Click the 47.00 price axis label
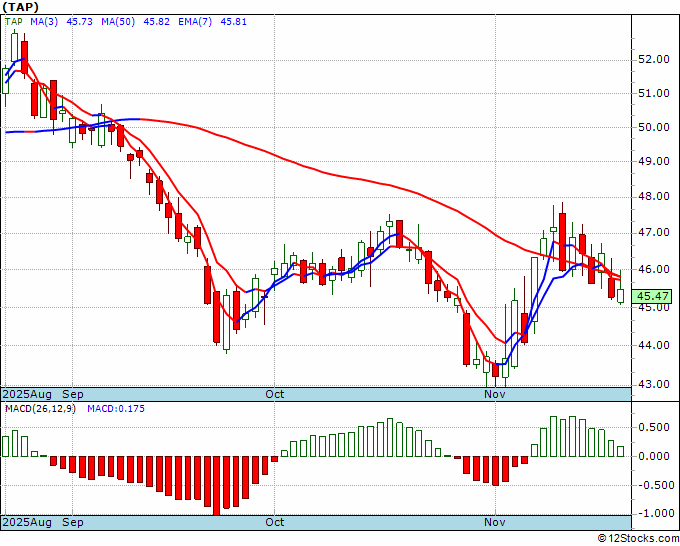Screen dimensions: 680x546 click(654, 232)
